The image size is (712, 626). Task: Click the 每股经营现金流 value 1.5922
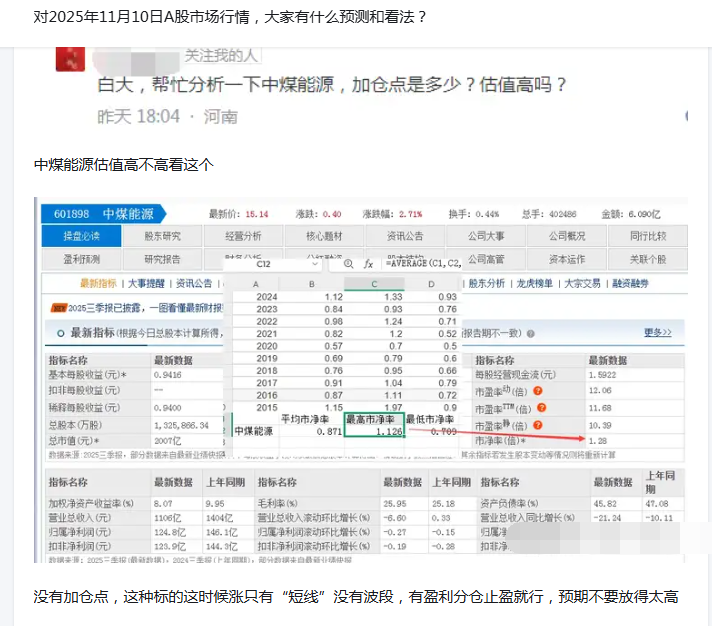click(x=602, y=375)
